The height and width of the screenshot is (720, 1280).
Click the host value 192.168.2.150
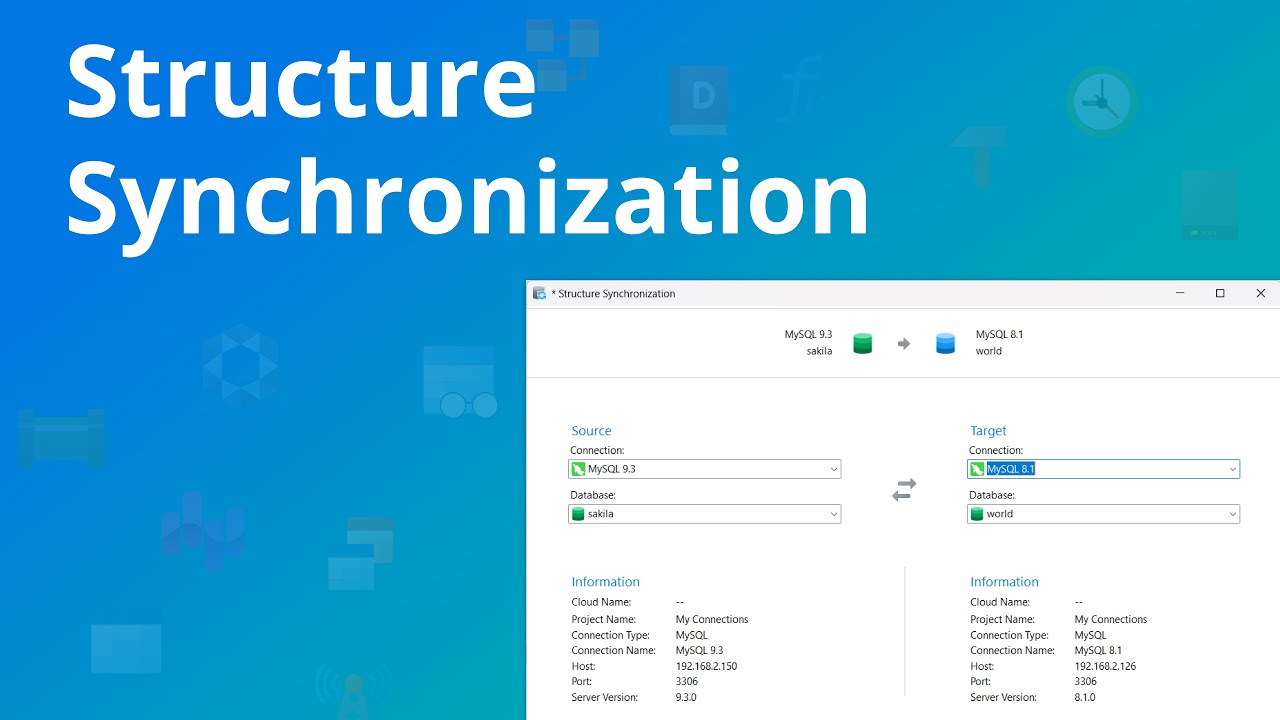click(x=706, y=666)
